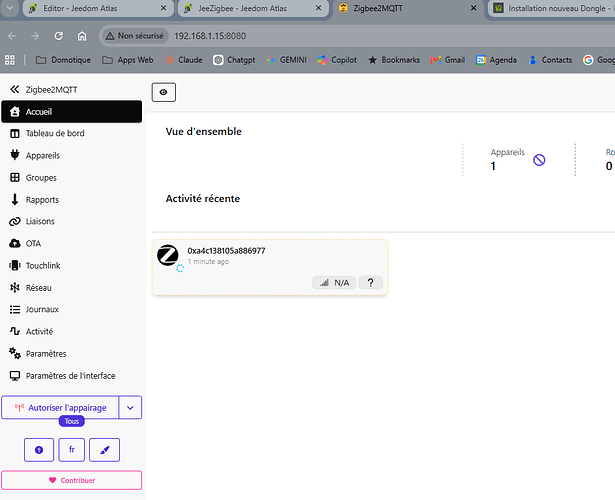Click the address bar URL 192.168.1.15:8080
The height and width of the screenshot is (500, 615).
[210, 36]
